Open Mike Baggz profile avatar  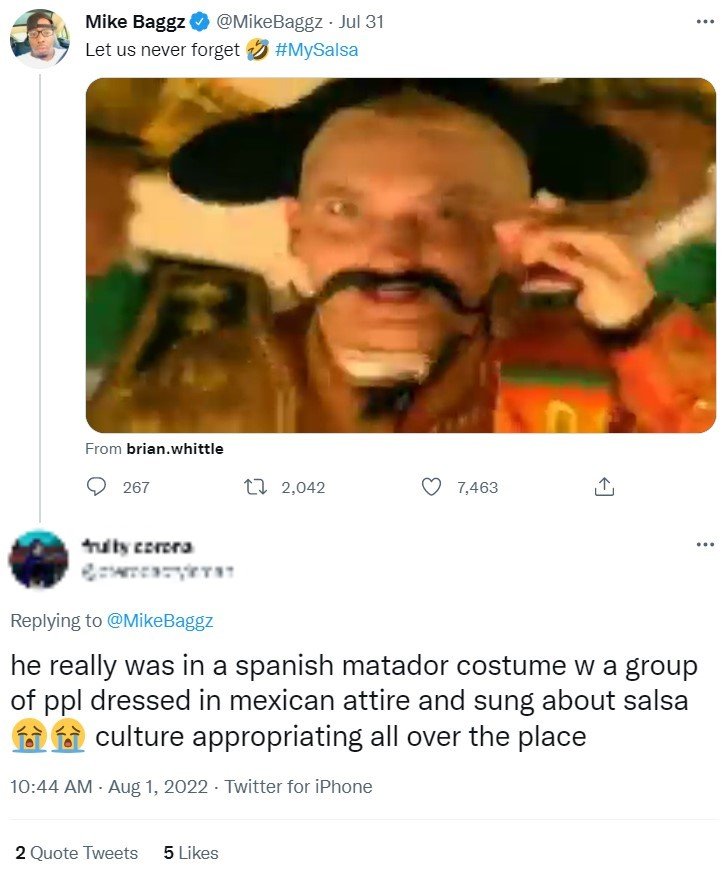tap(39, 38)
